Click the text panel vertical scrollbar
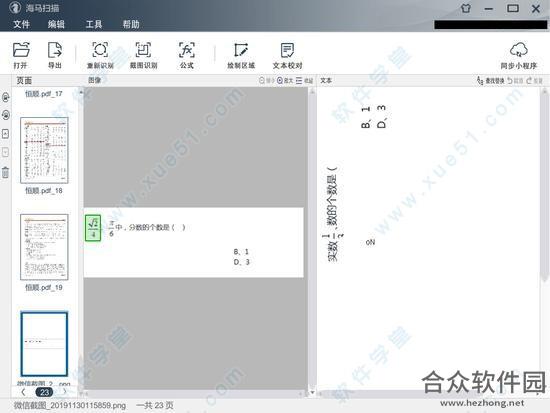Image resolution: width=550 pixels, height=413 pixels. (x=544, y=186)
